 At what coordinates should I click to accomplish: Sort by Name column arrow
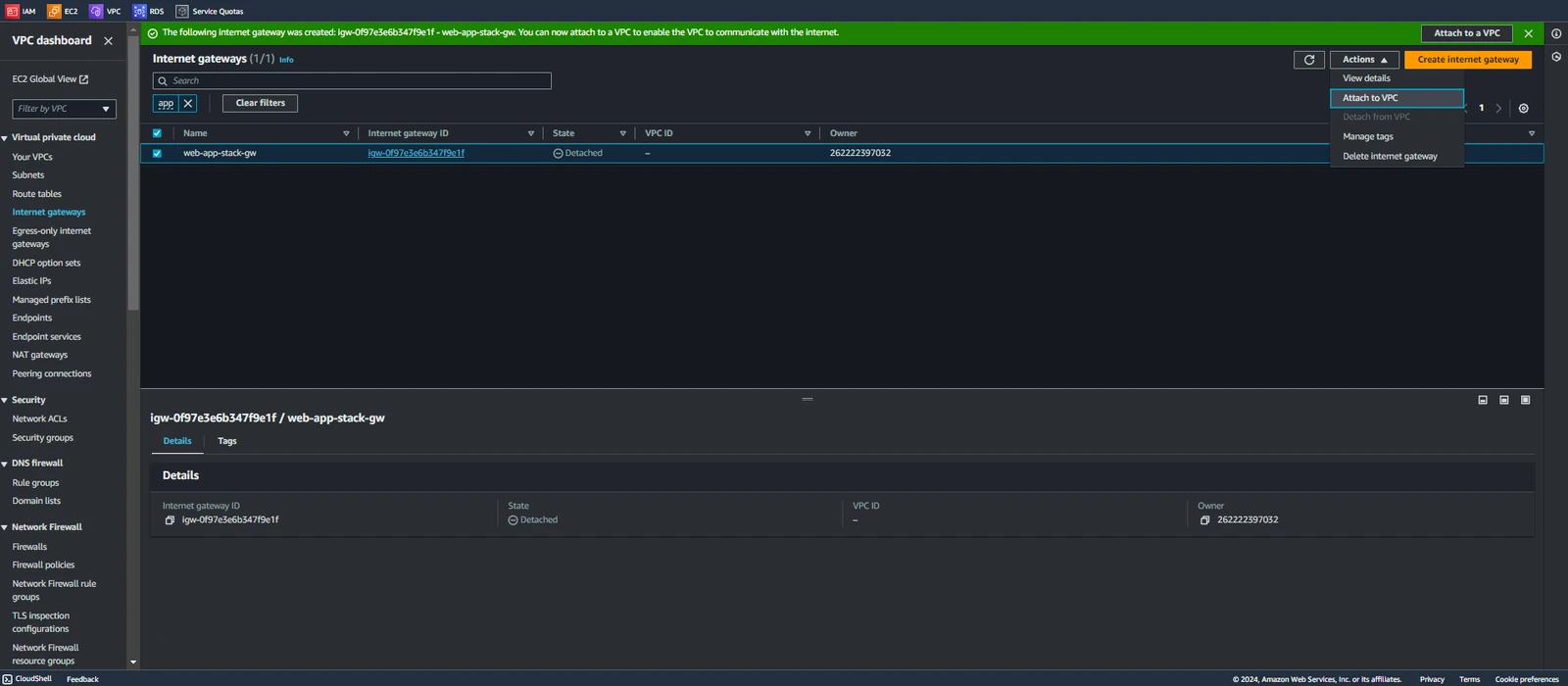pos(346,133)
